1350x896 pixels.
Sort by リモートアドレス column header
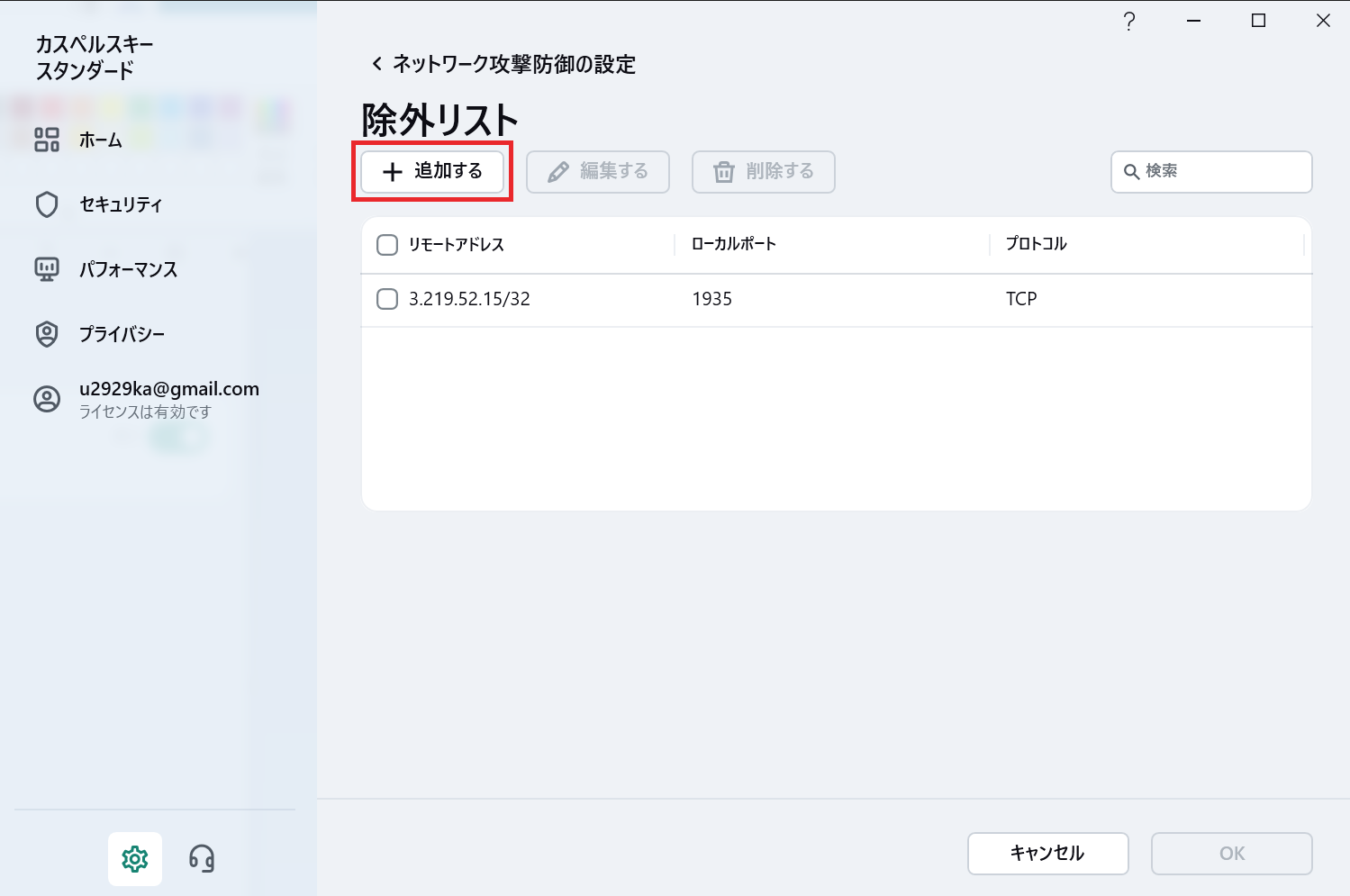pyautogui.click(x=457, y=245)
